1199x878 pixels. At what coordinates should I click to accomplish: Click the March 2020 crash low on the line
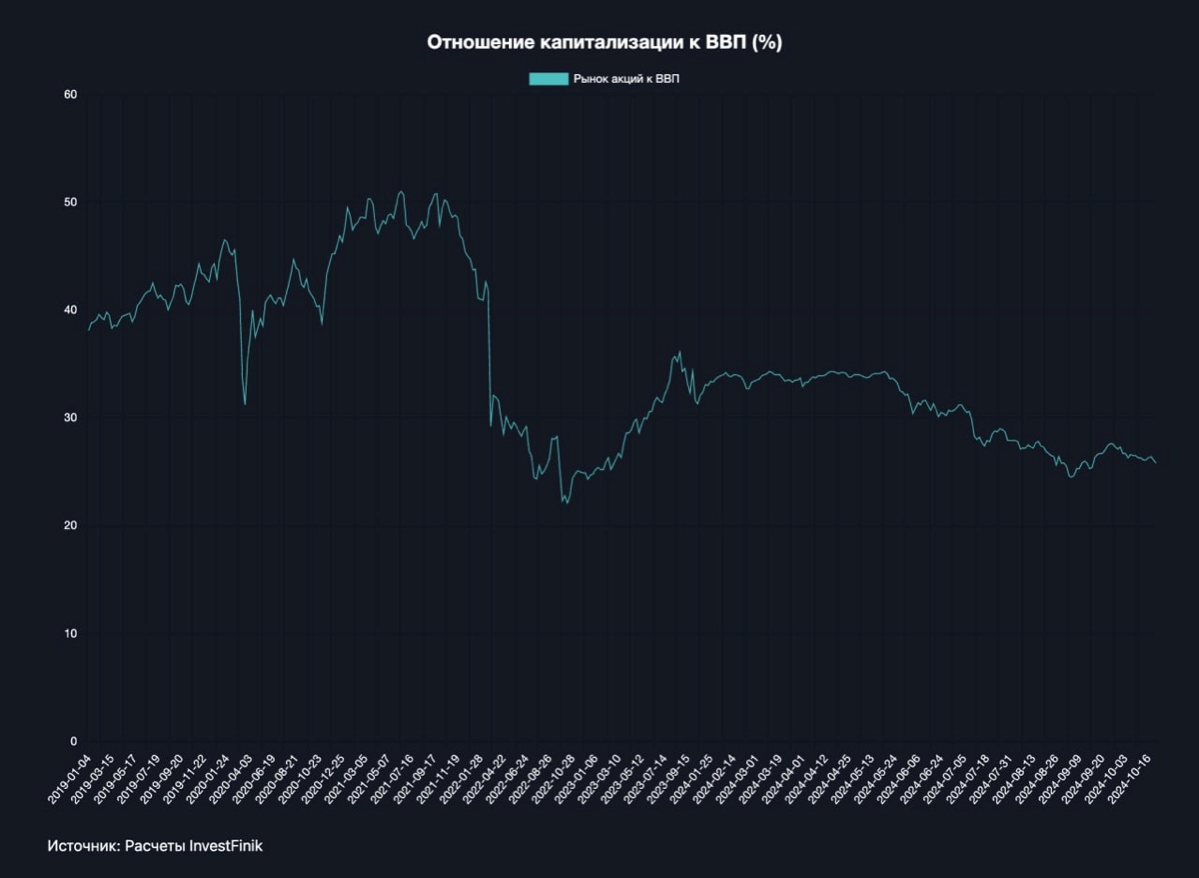click(245, 404)
